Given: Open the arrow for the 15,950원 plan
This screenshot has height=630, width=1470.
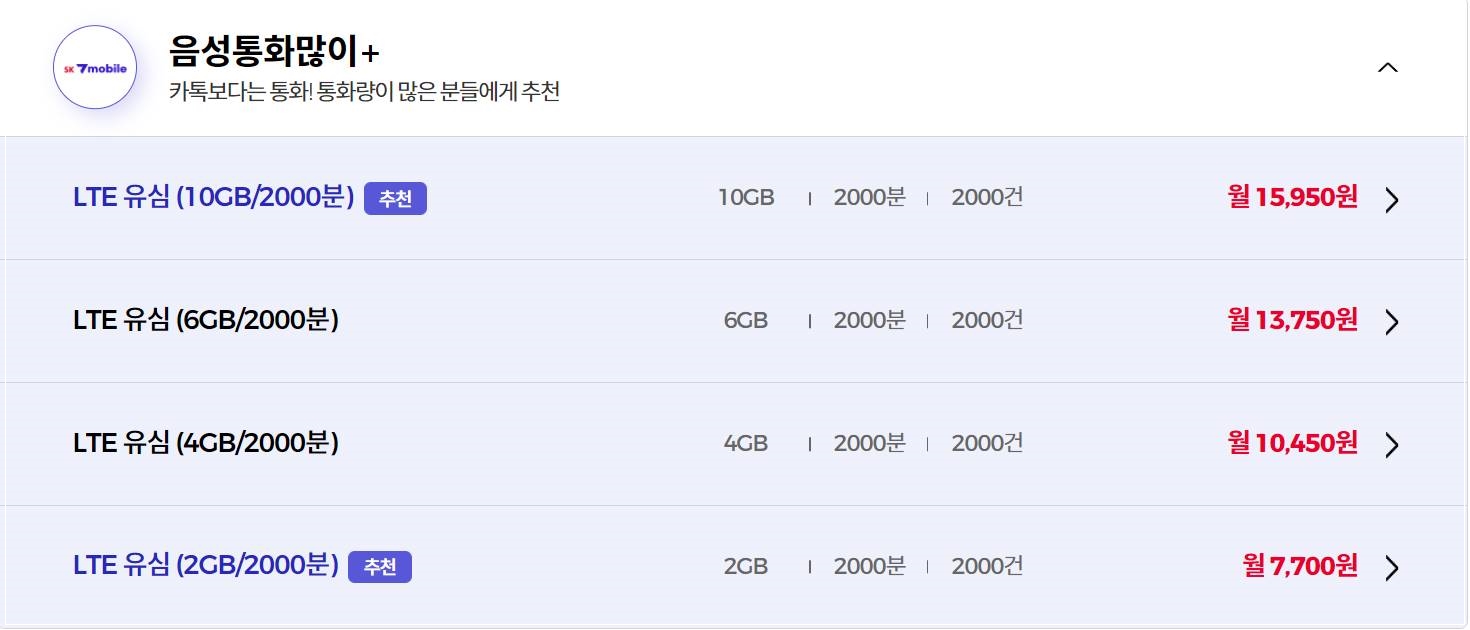Looking at the screenshot, I should 1391,200.
